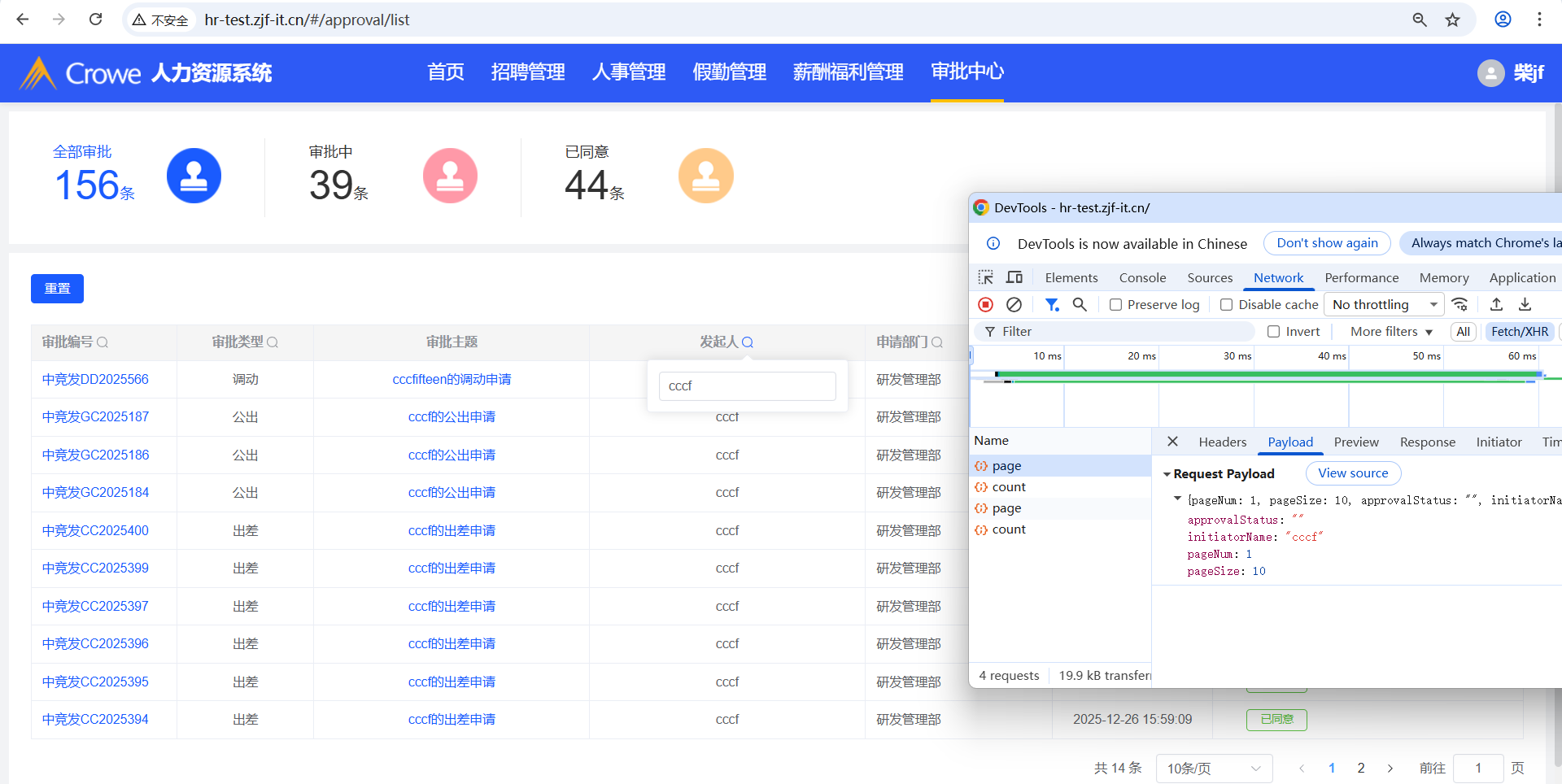Open the Response tab of the request
The height and width of the screenshot is (784, 1562).
pyautogui.click(x=1427, y=442)
